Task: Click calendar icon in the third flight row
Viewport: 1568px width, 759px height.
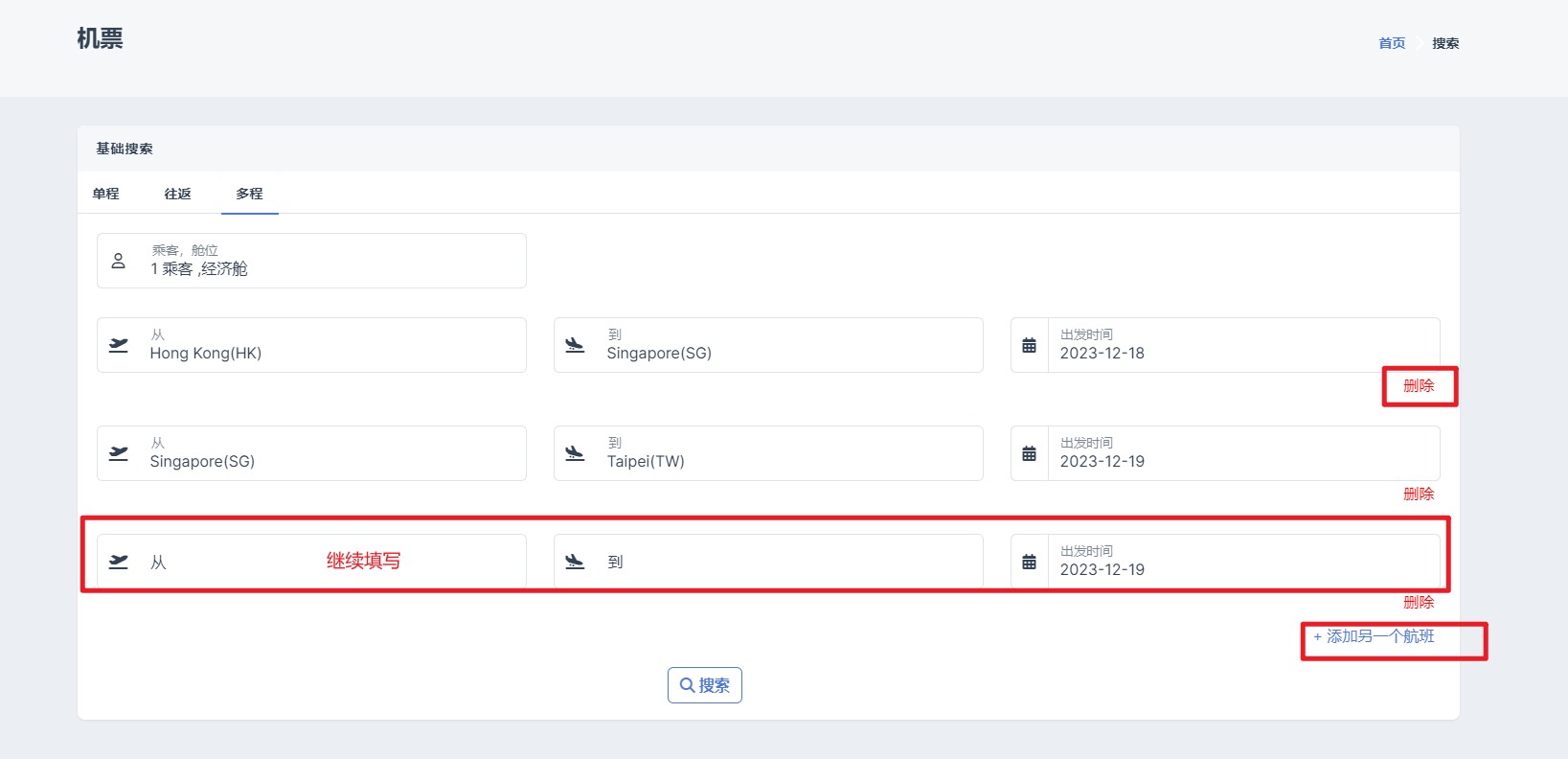Action: click(x=1029, y=562)
